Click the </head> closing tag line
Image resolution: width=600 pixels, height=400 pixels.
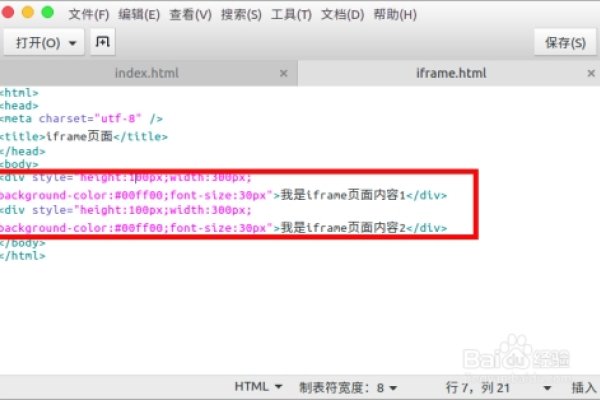23,151
